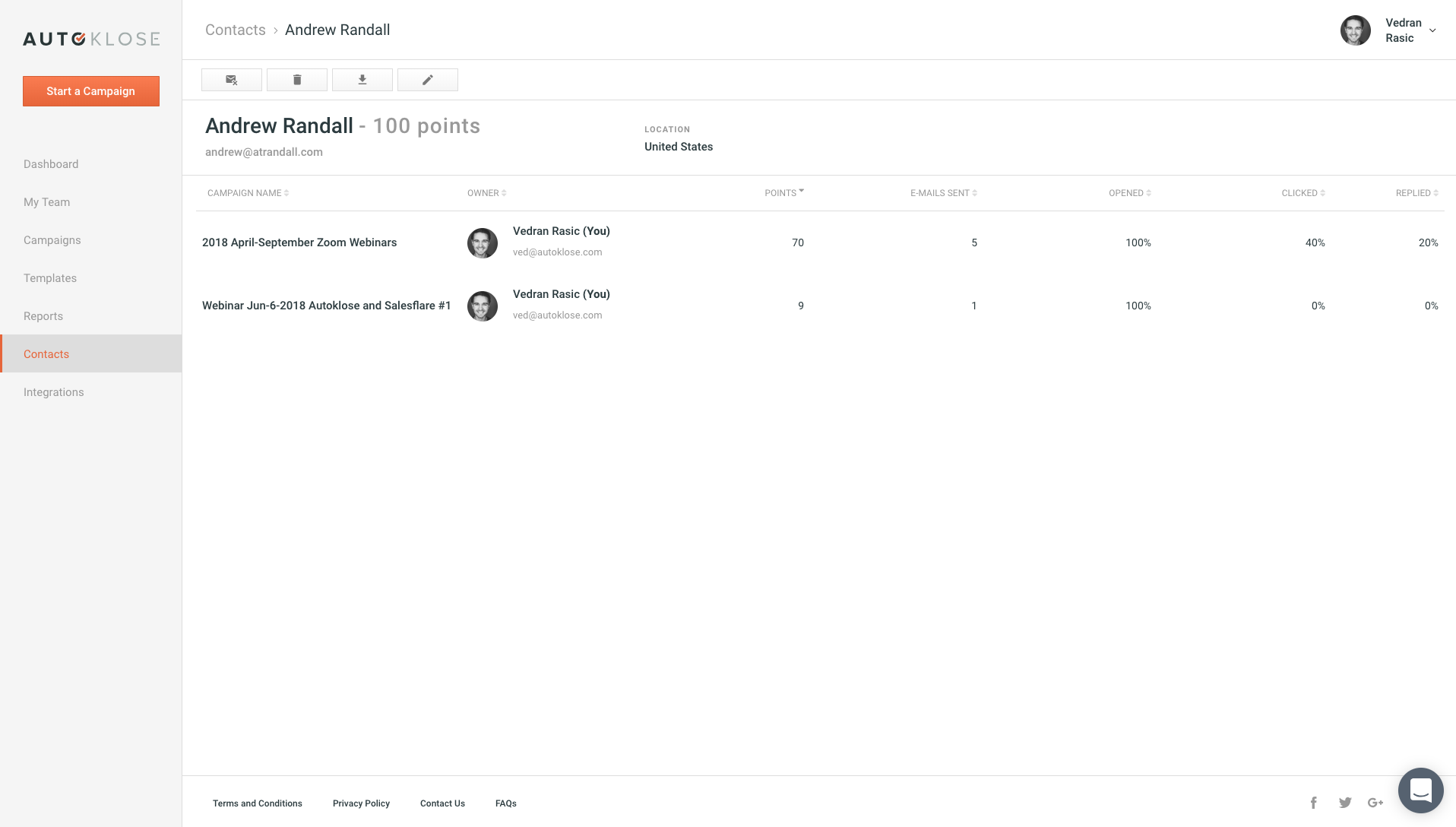Viewport: 1456px width, 827px height.
Task: Go to Dashboard in the sidebar
Action: [x=51, y=164]
